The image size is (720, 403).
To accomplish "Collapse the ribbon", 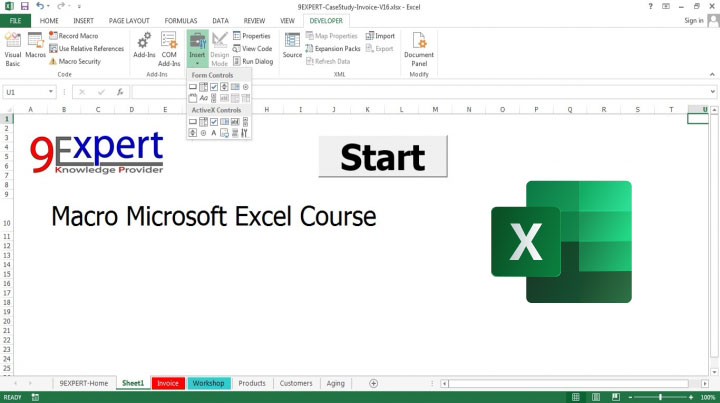I will click(712, 74).
